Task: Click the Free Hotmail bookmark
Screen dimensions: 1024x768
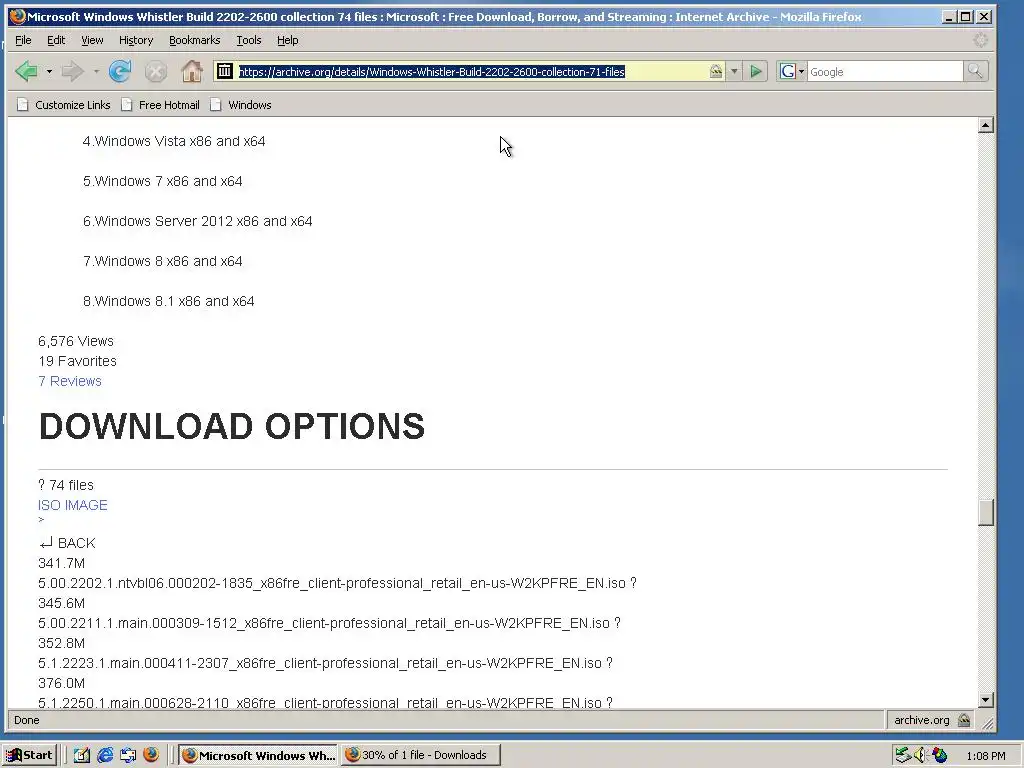Action: pos(160,104)
